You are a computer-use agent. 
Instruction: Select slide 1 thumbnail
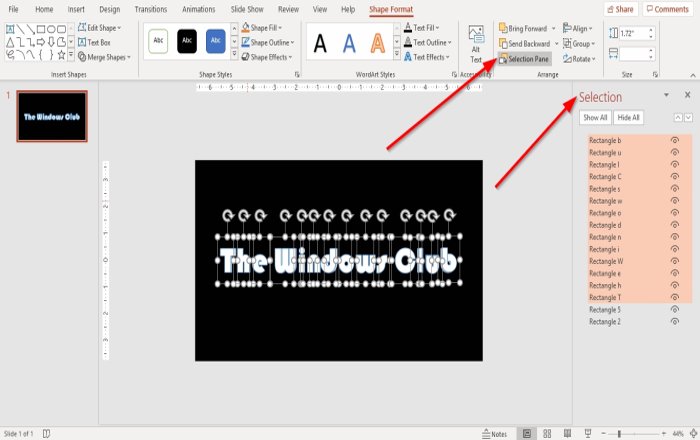pyautogui.click(x=52, y=116)
